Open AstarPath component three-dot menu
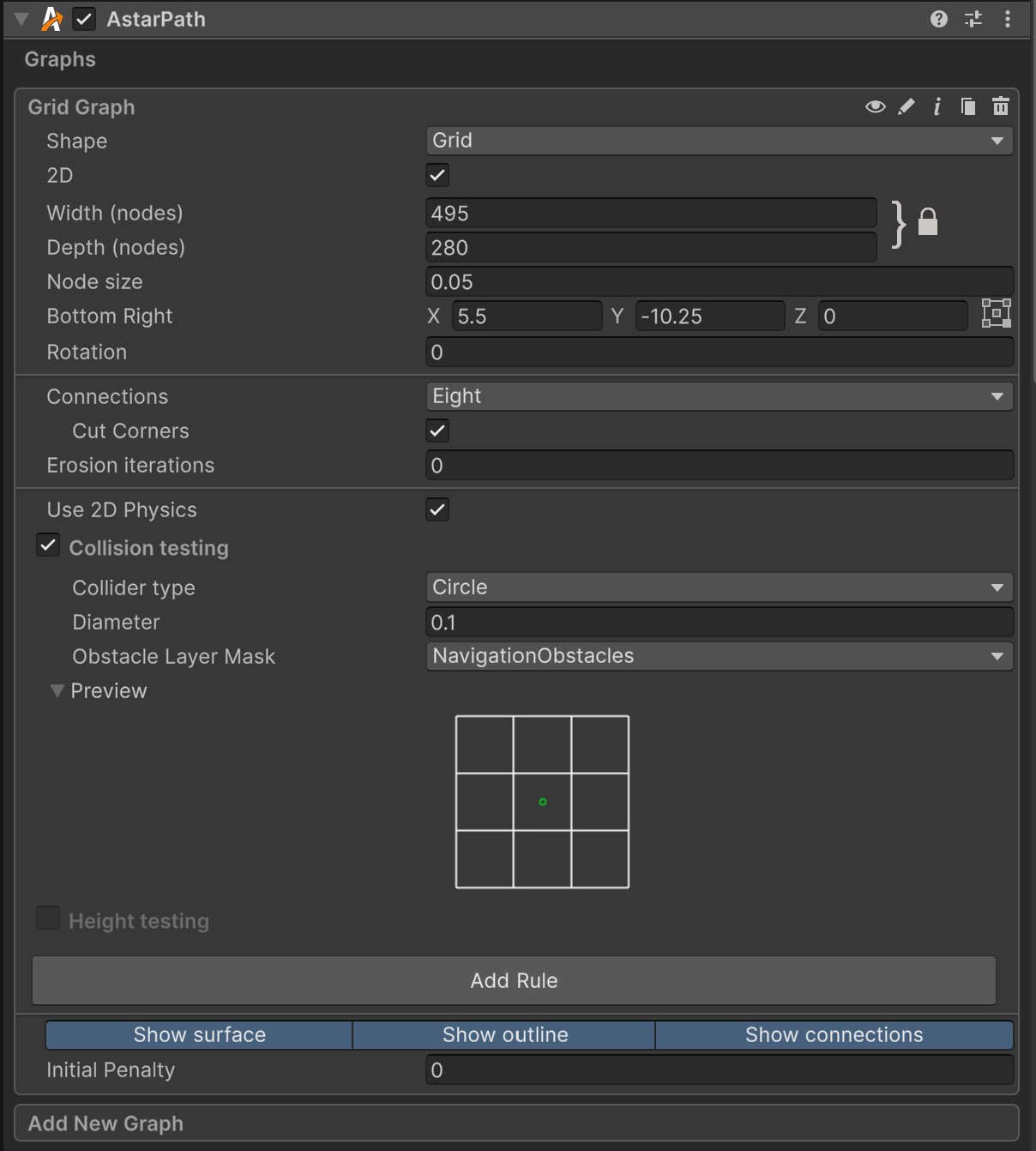The image size is (1036, 1151). (1007, 19)
